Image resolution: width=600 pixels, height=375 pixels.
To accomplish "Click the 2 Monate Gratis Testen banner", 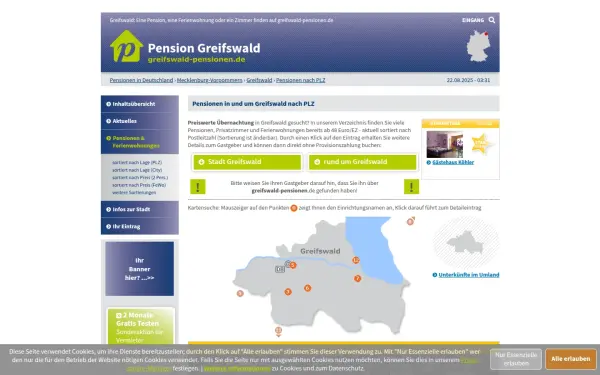I will pos(141,326).
